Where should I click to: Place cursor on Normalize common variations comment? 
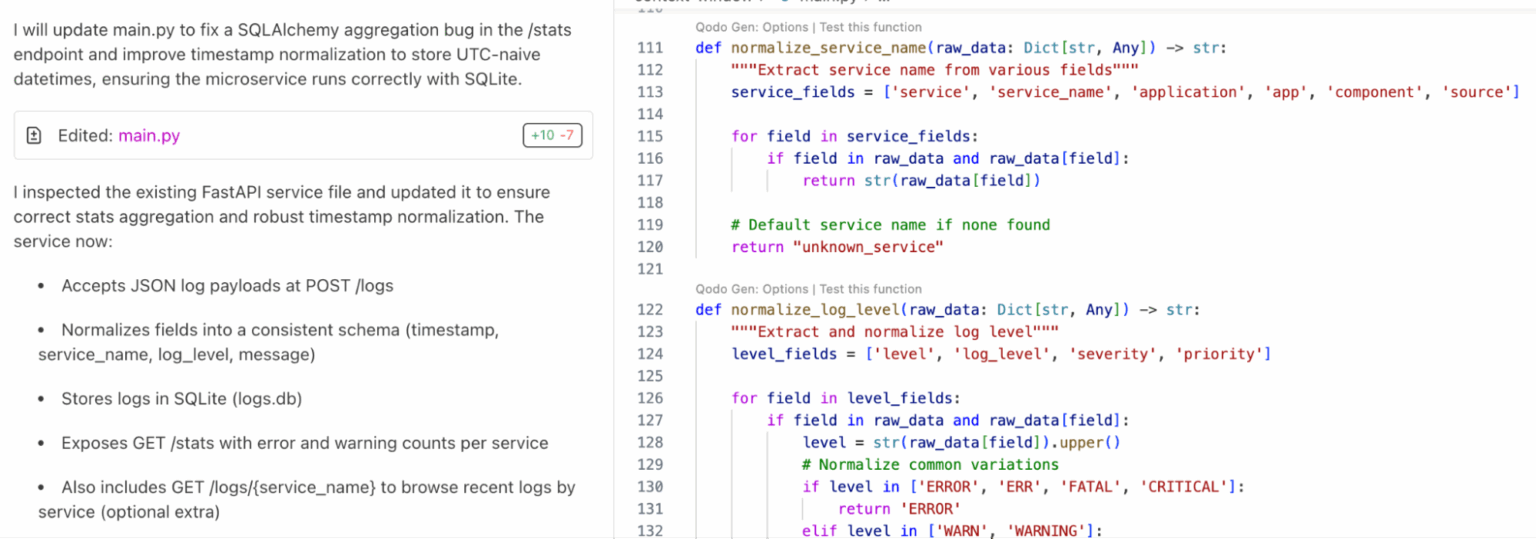point(930,464)
